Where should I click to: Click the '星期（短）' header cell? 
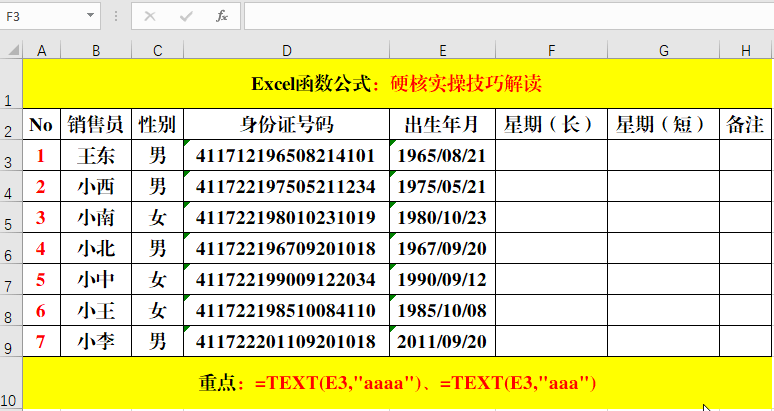(663, 124)
